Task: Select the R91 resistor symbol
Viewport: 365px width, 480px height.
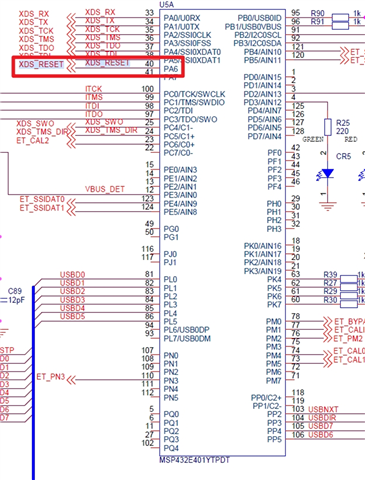Action: 340,25
